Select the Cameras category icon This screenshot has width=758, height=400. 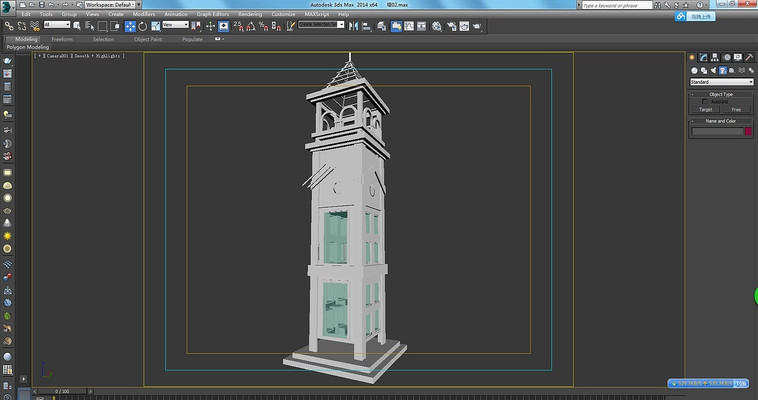(723, 70)
